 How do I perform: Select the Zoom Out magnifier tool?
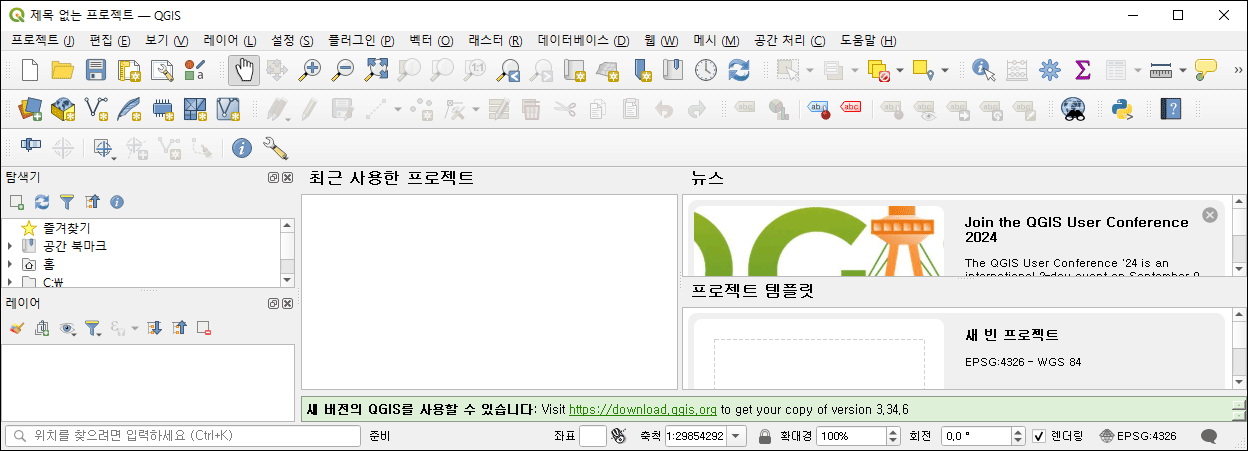343,70
